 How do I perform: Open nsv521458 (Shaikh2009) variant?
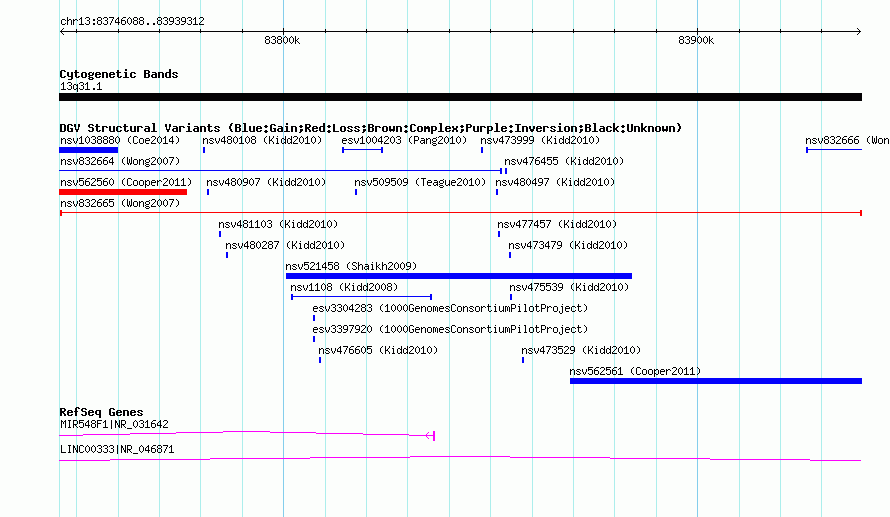click(351, 266)
